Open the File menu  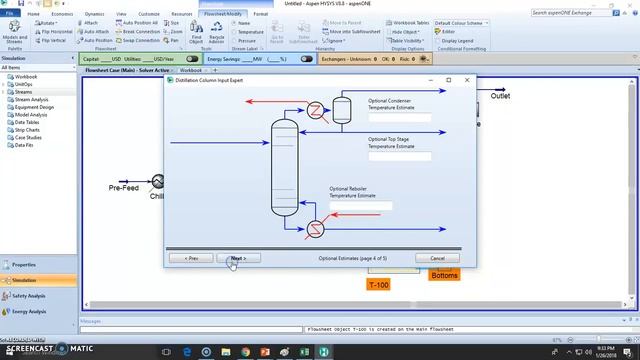(x=10, y=13)
